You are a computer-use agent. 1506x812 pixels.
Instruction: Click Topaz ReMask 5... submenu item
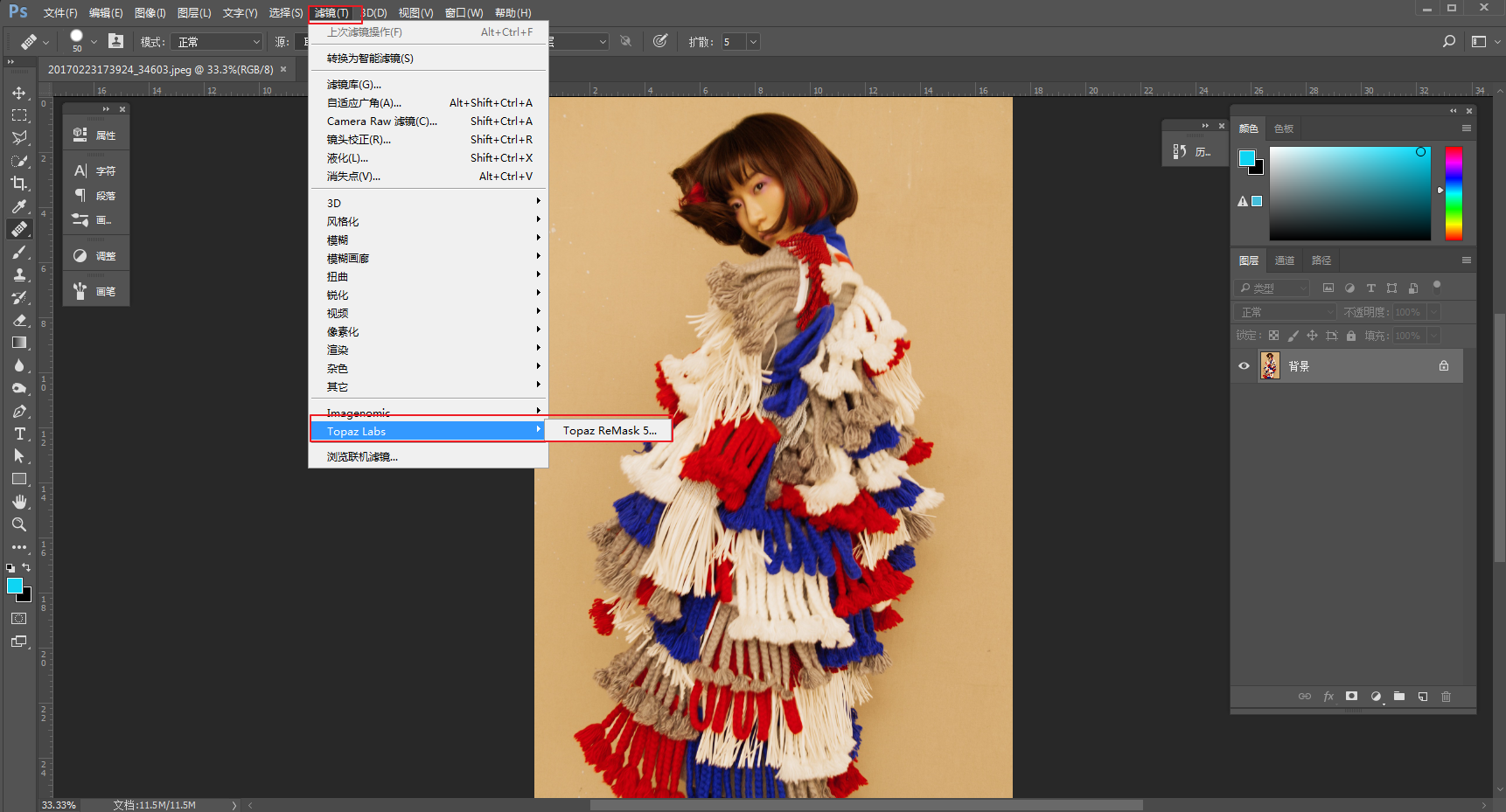pyautogui.click(x=609, y=431)
